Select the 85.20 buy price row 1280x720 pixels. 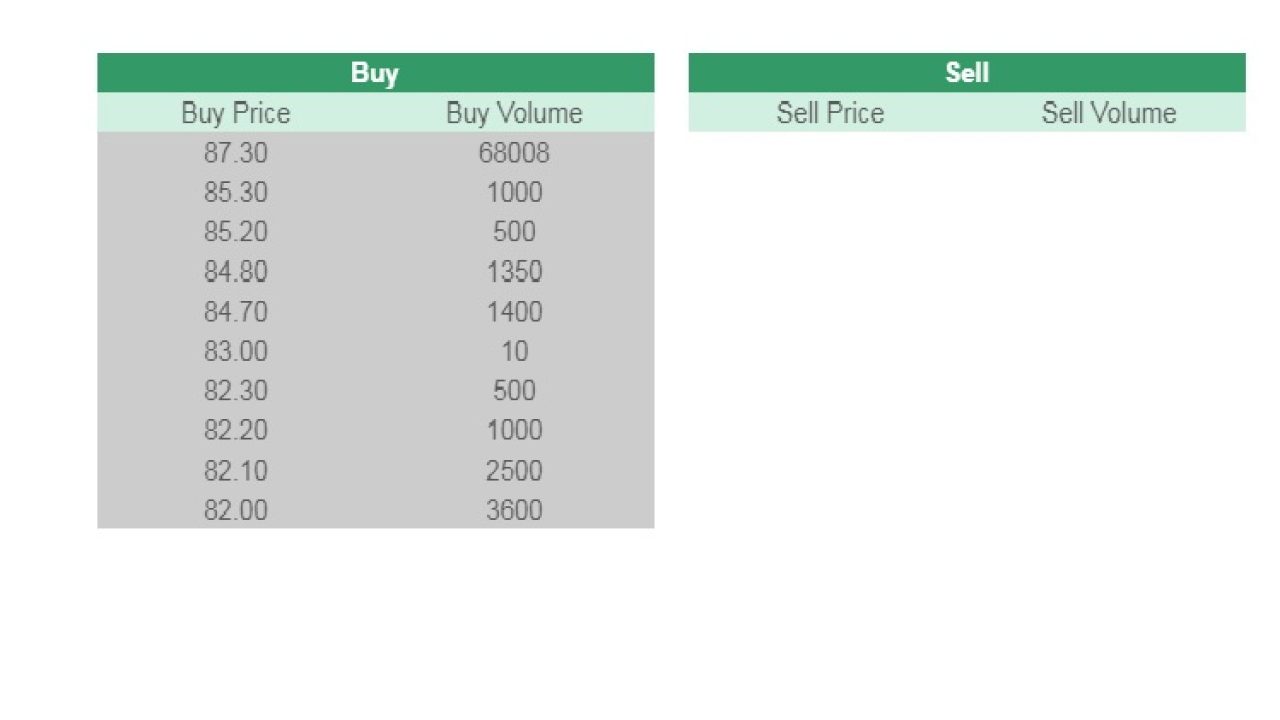tap(236, 232)
